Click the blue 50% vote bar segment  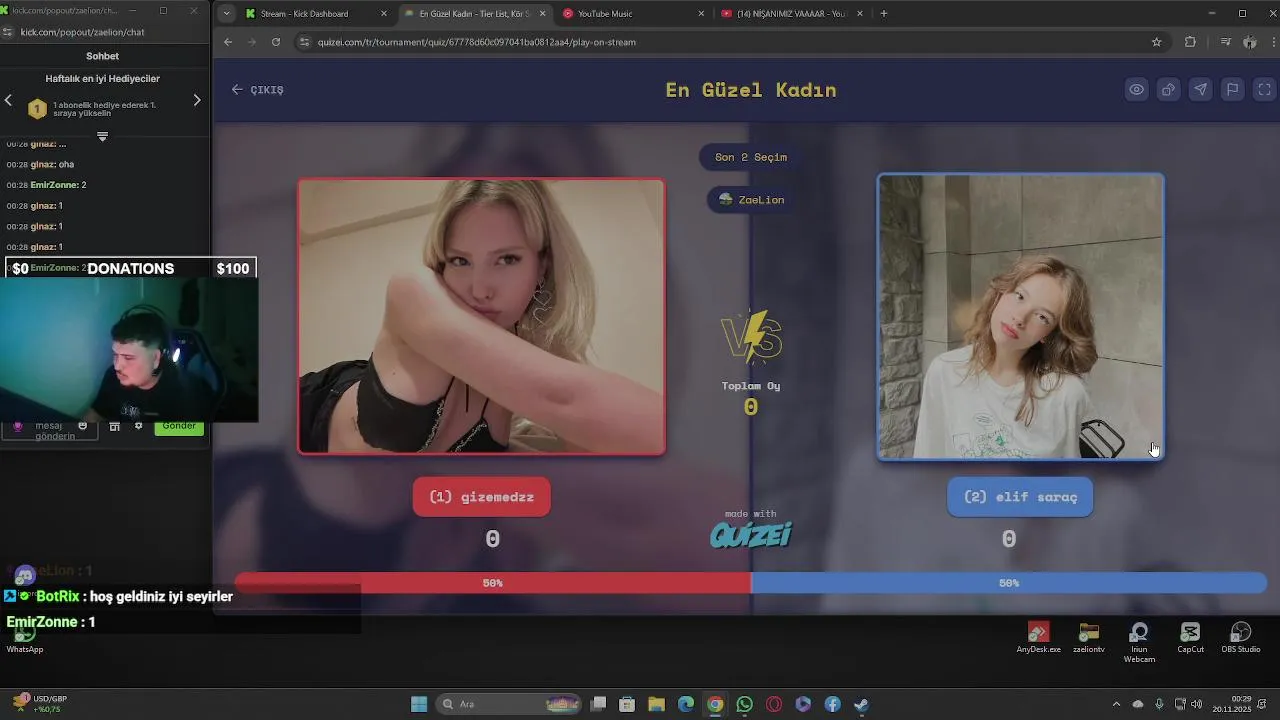point(1009,583)
